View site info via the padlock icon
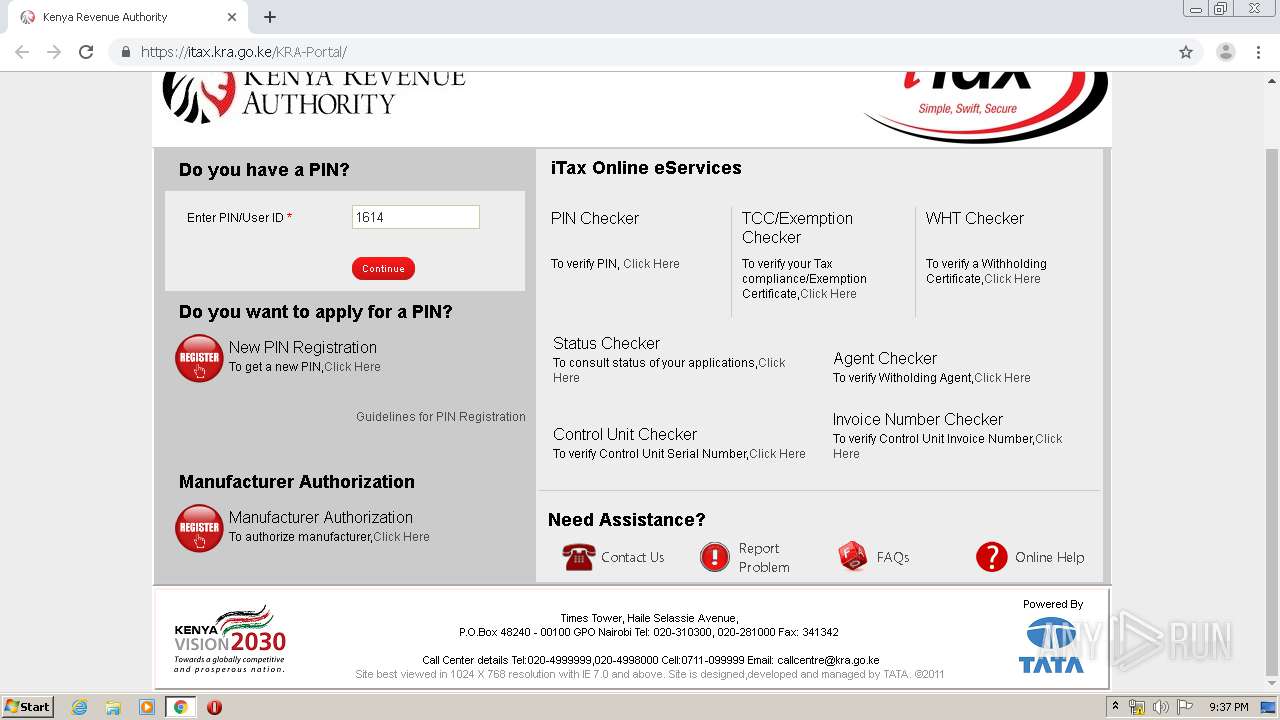 (x=125, y=52)
